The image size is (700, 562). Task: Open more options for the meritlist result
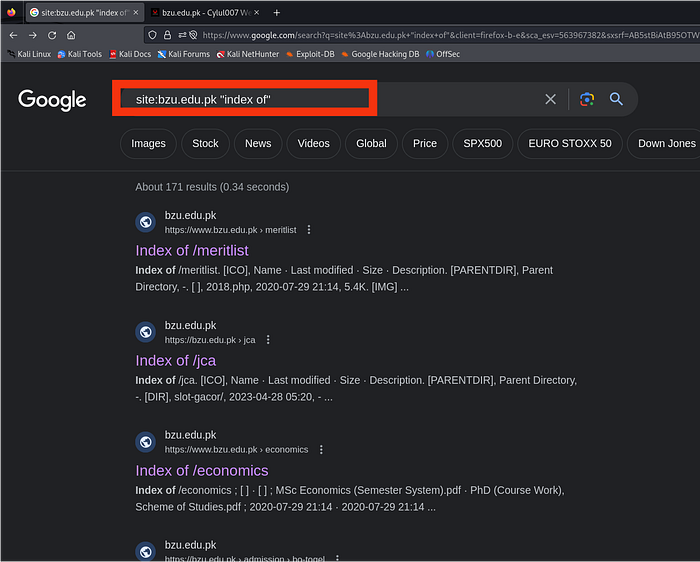[x=309, y=229]
